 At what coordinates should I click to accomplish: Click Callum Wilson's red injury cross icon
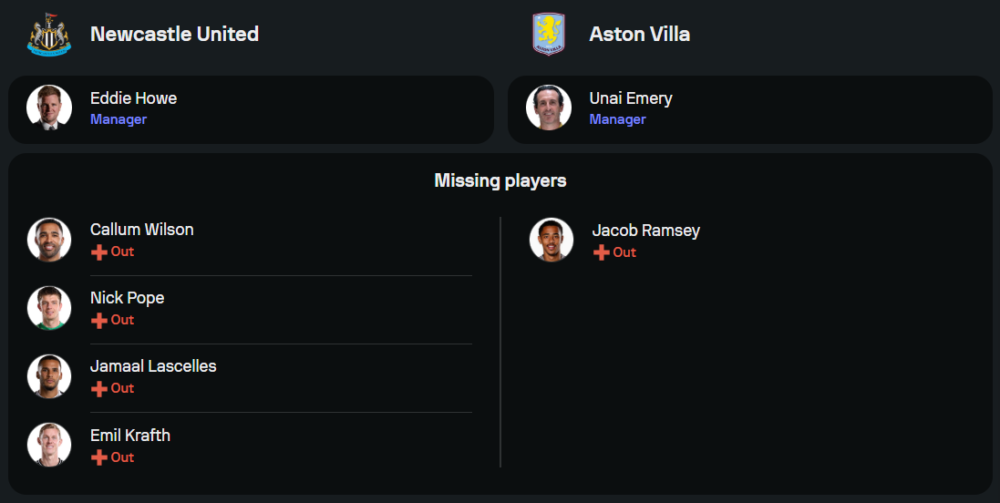coord(99,252)
